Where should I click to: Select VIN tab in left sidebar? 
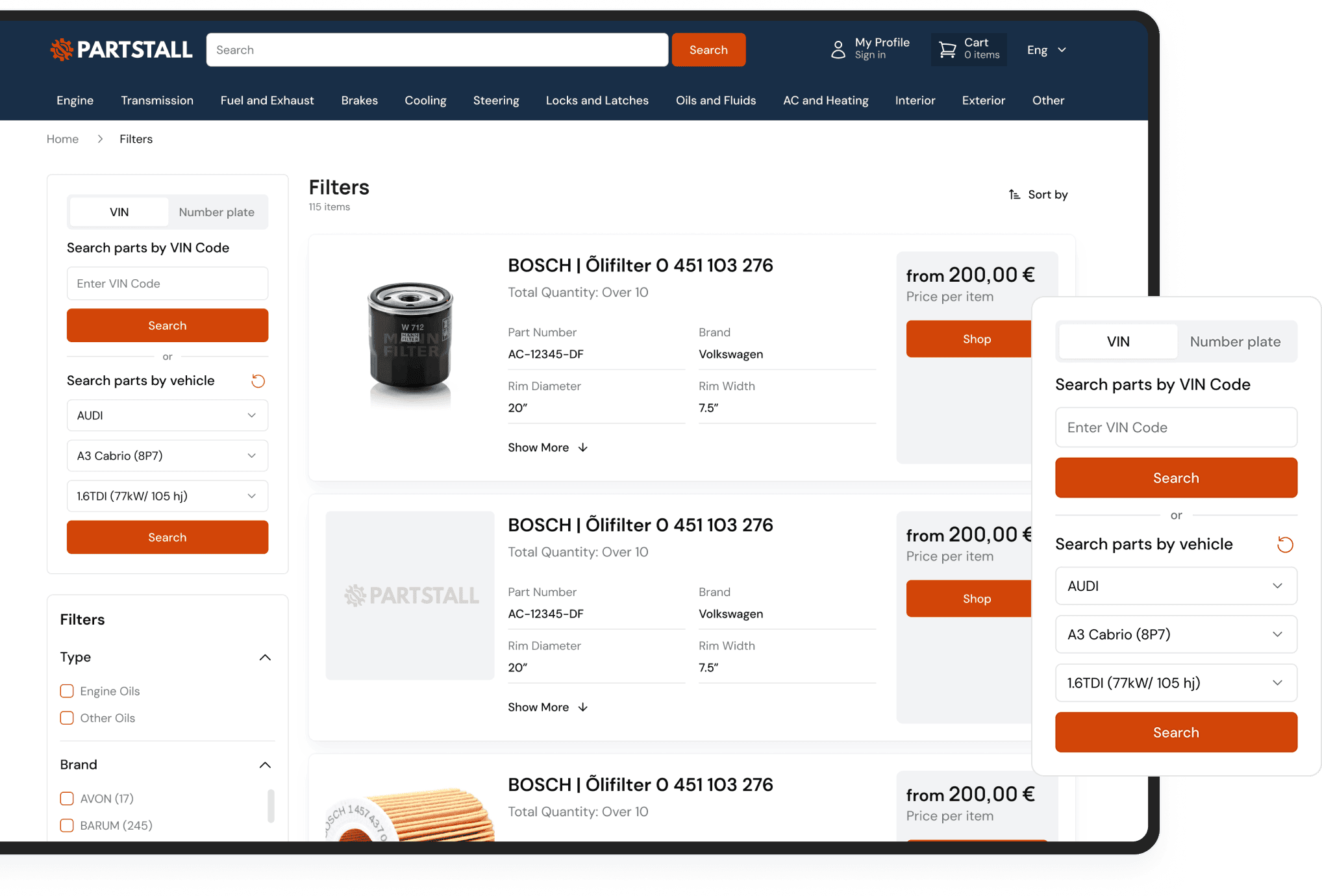click(x=119, y=212)
